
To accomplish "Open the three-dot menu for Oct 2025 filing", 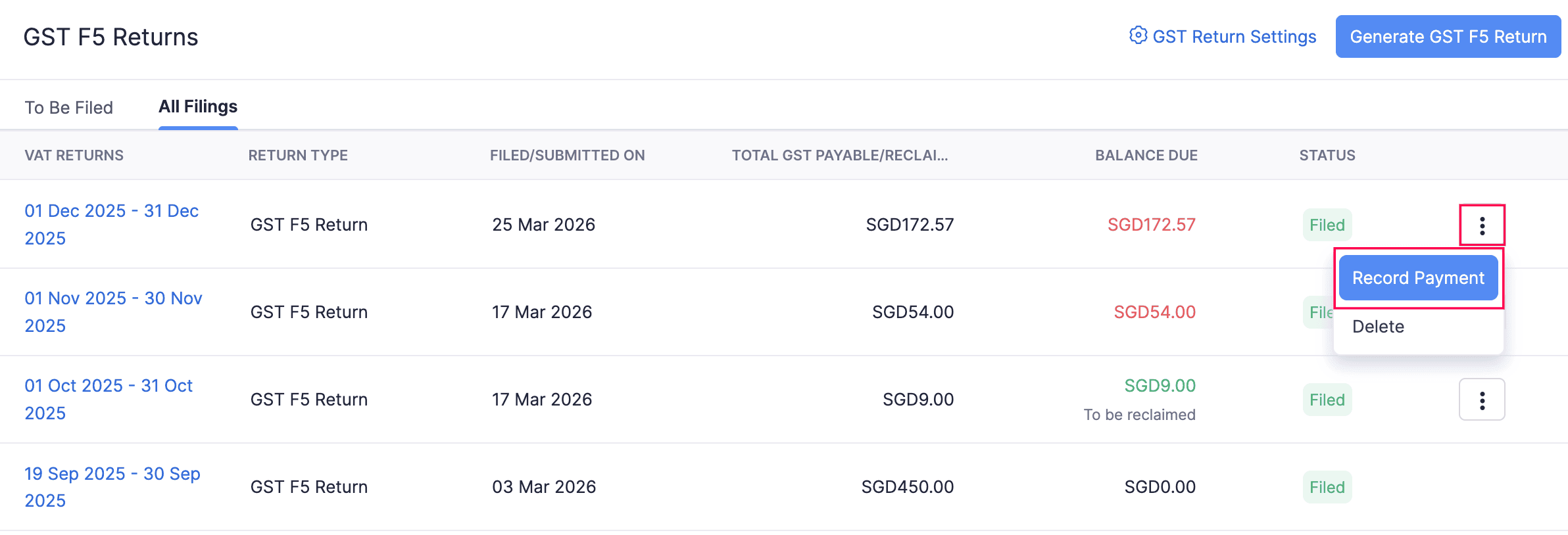I will click(1482, 399).
